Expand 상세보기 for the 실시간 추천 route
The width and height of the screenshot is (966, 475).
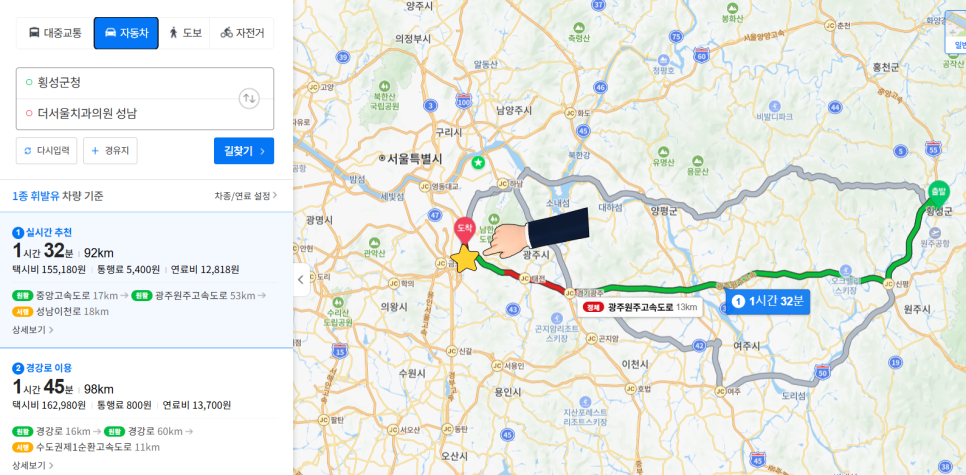pyautogui.click(x=33, y=330)
